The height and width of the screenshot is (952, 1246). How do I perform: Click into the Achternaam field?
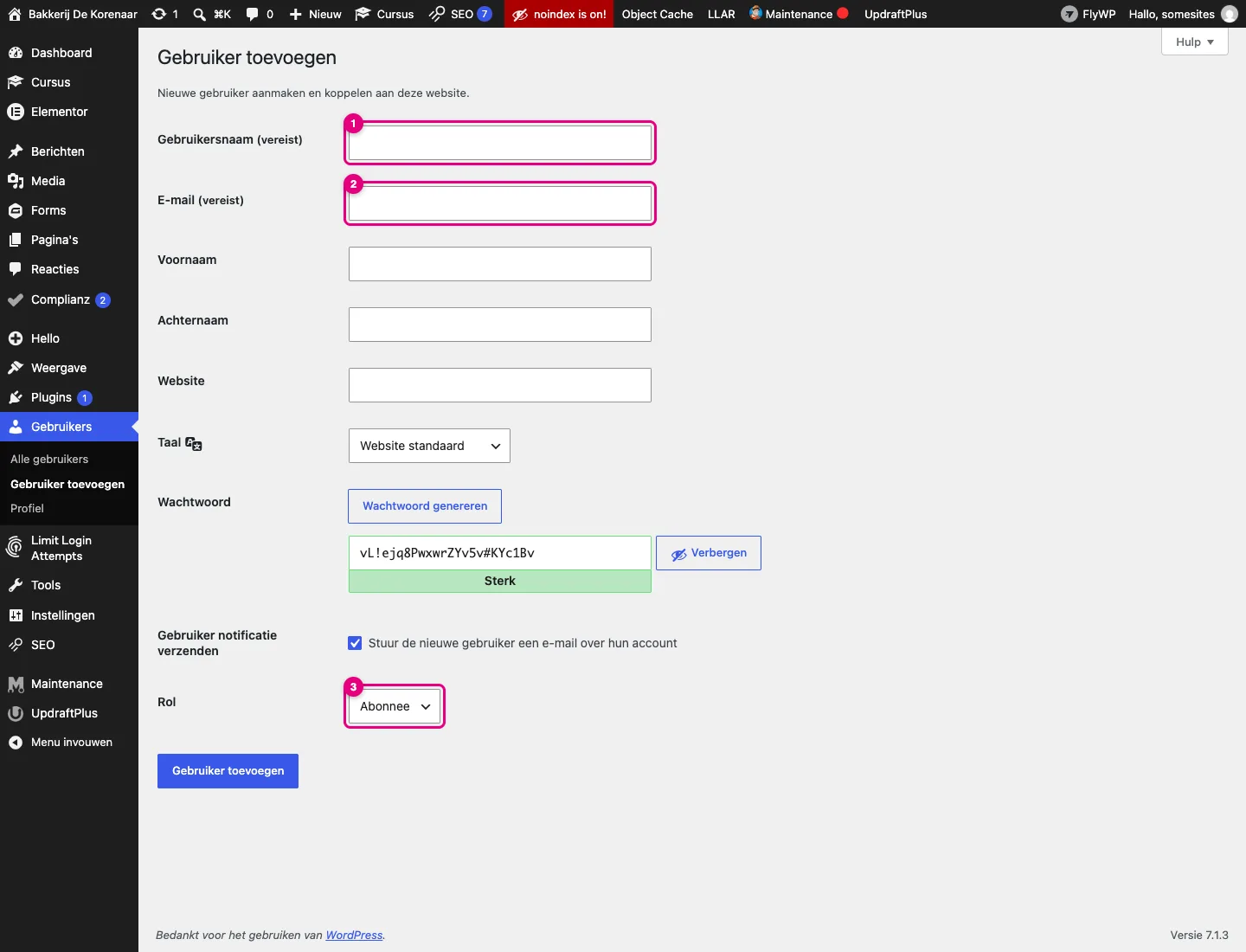pyautogui.click(x=500, y=325)
